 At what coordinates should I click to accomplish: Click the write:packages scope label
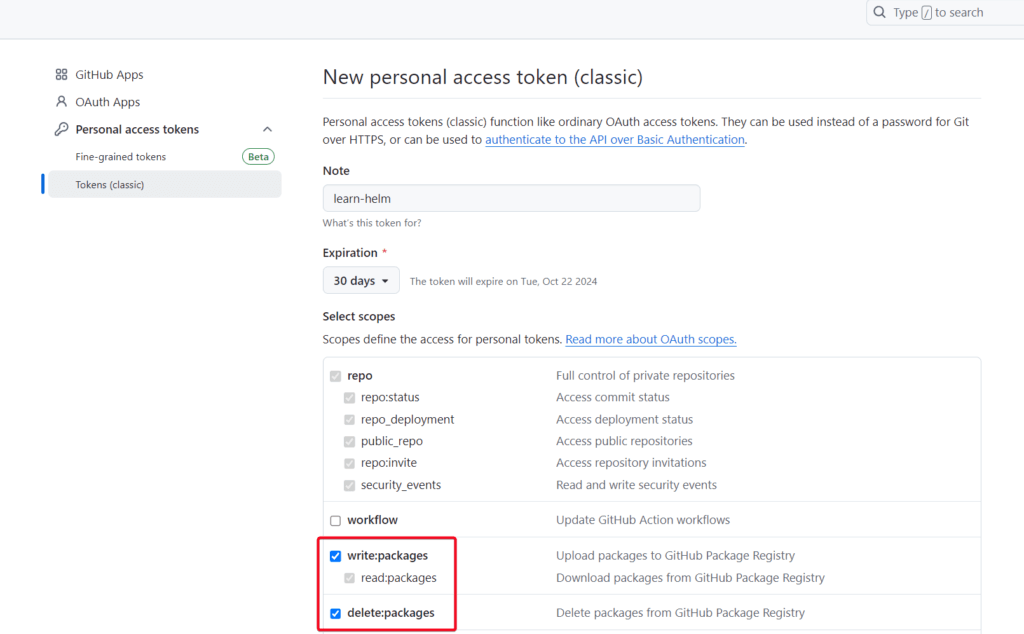pyautogui.click(x=387, y=556)
